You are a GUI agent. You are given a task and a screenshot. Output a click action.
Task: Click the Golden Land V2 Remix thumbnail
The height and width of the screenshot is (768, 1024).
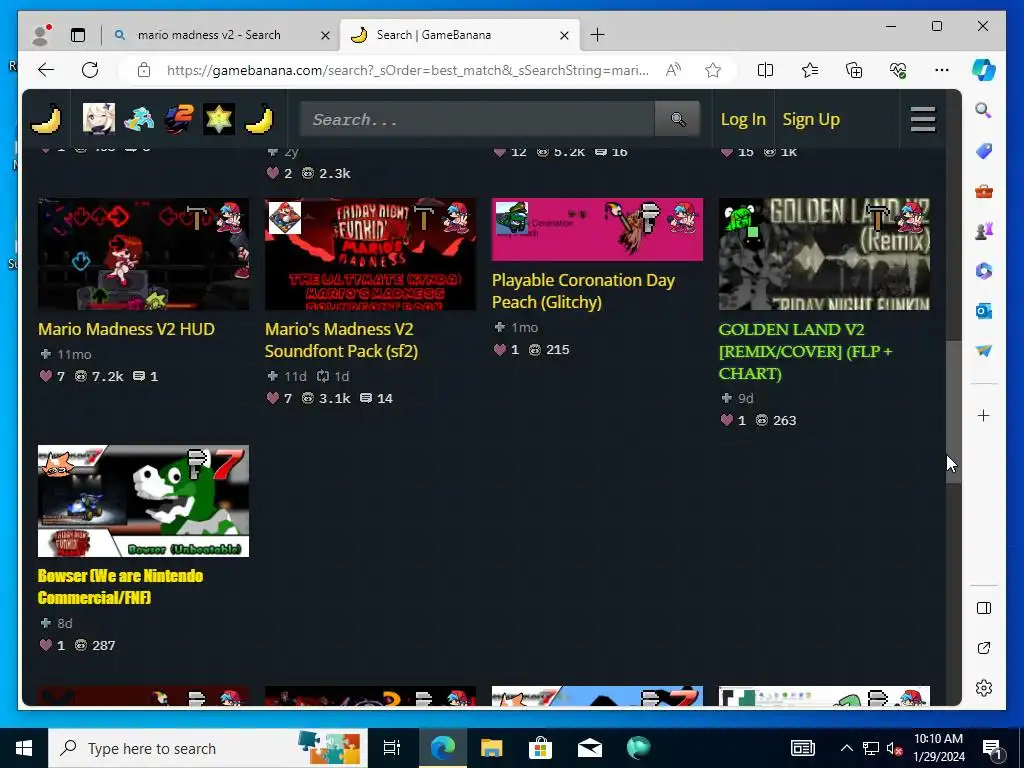click(x=824, y=254)
